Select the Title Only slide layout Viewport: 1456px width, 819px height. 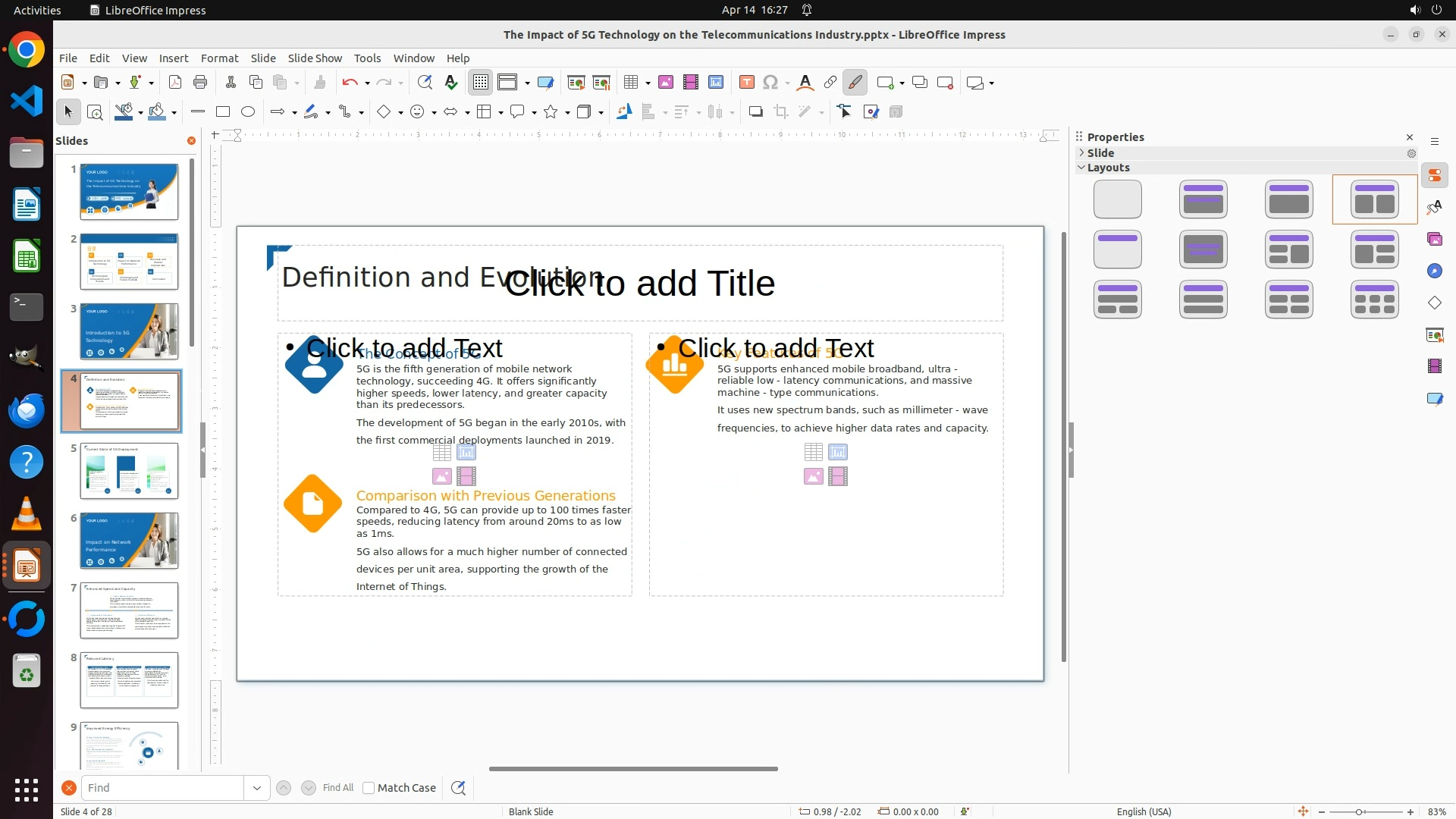(x=1117, y=249)
